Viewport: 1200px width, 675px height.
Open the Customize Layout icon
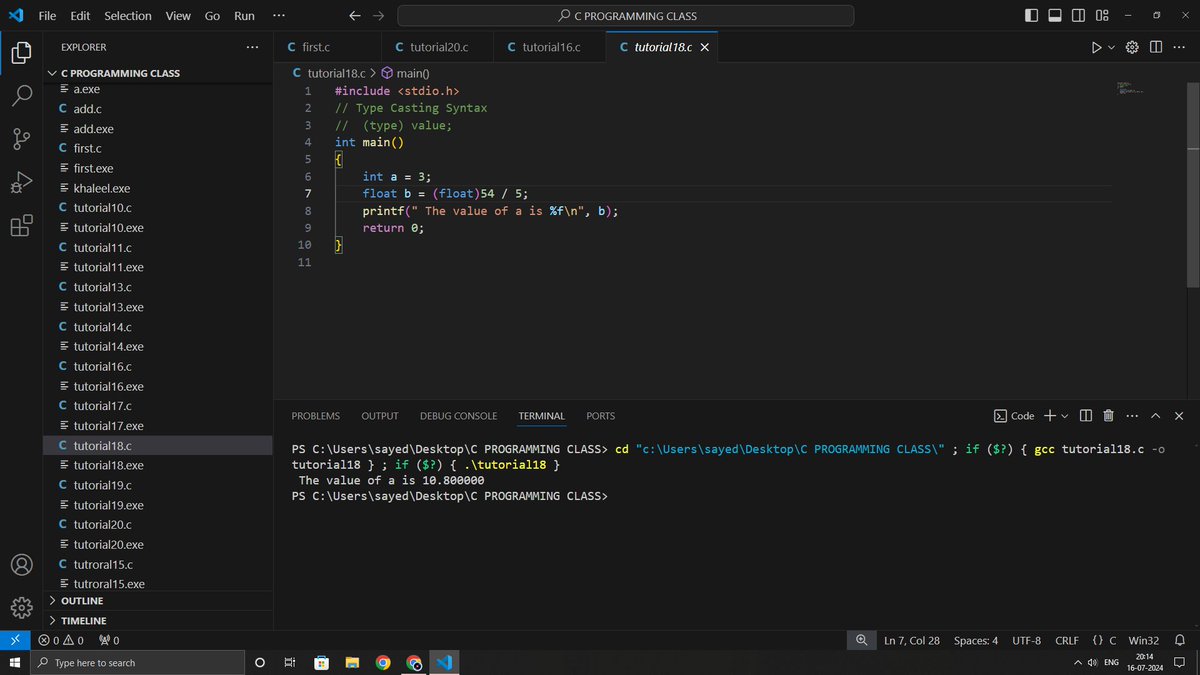pos(1102,16)
